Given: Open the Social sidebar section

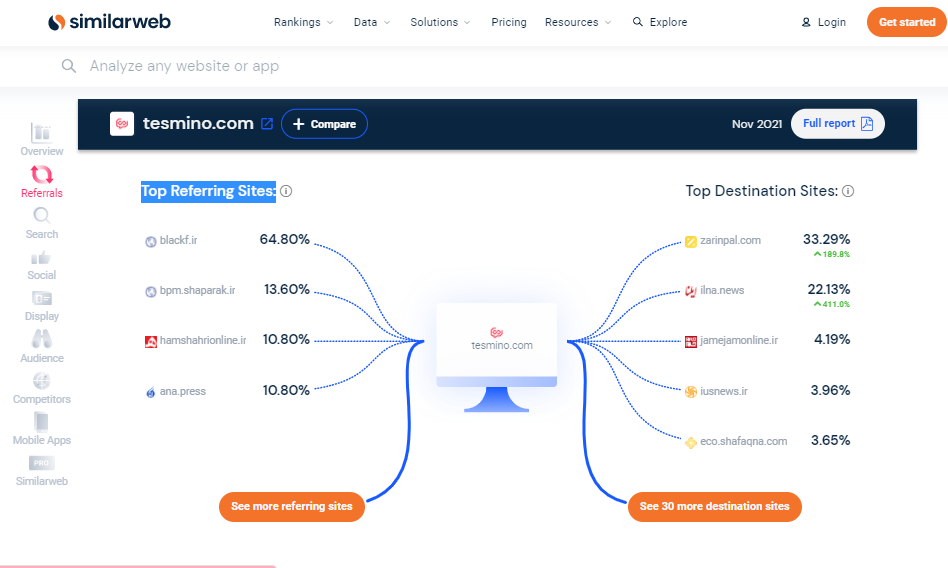Looking at the screenshot, I should (42, 266).
